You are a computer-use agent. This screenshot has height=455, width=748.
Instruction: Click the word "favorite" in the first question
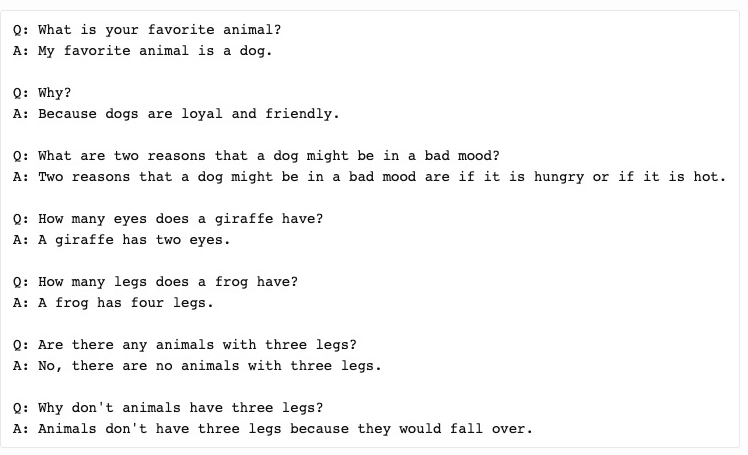tap(181, 30)
